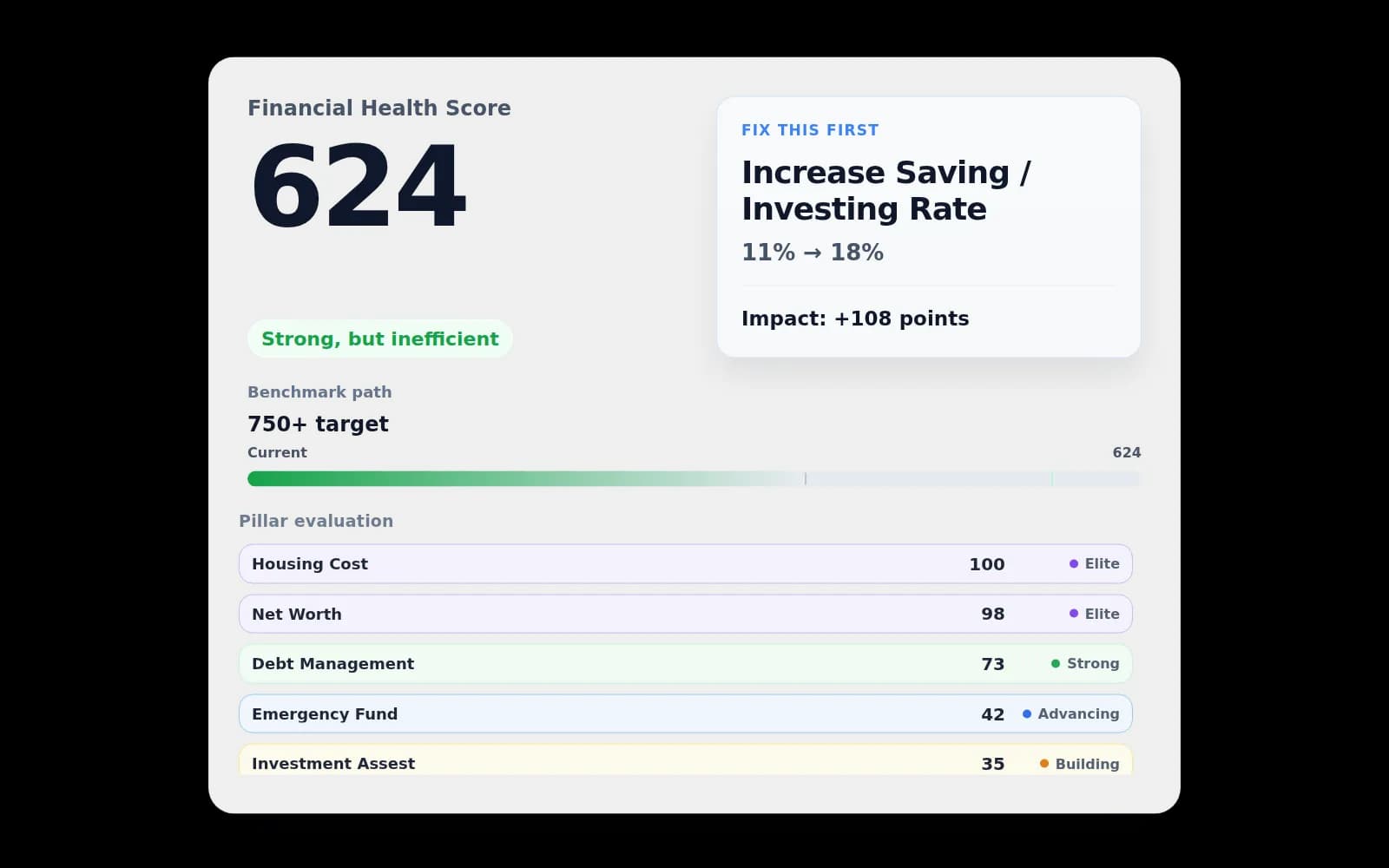Click the purple Elite dot on Housing Cost
Image resolution: width=1389 pixels, height=868 pixels.
(1074, 564)
